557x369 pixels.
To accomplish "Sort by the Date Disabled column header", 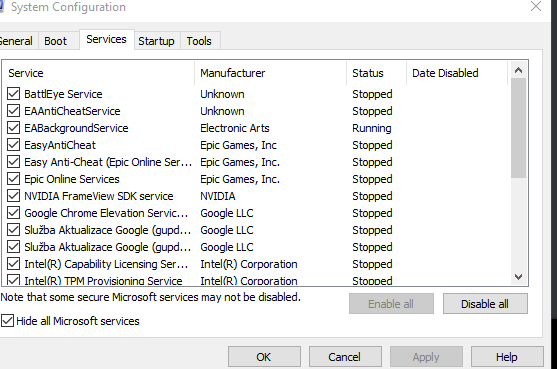I will 457,73.
